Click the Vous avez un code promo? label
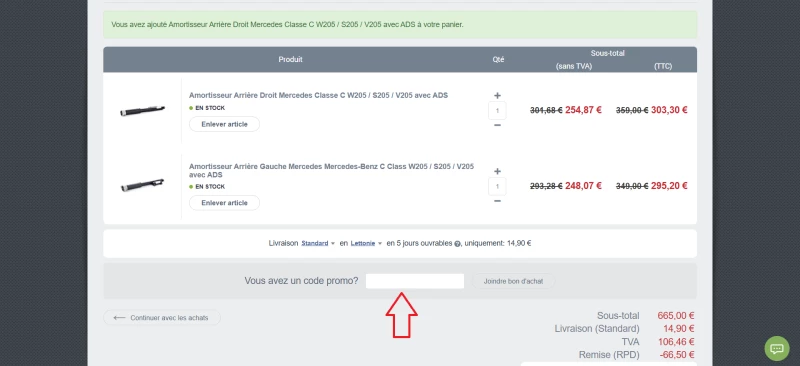Viewport: 800px width, 366px height. coord(301,281)
